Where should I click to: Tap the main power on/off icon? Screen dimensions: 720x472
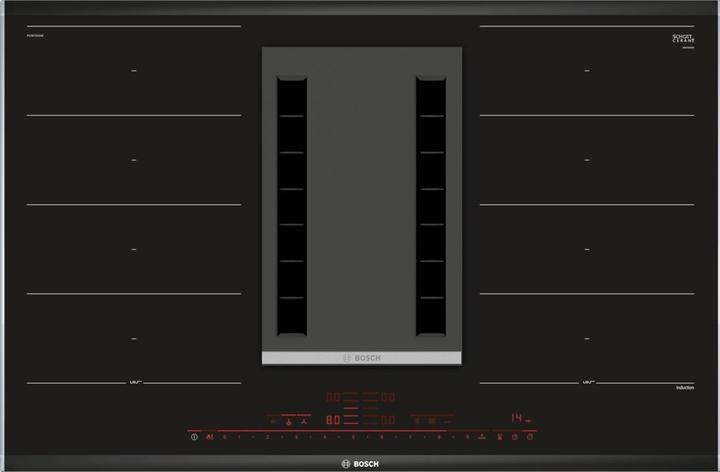pyautogui.click(x=194, y=437)
